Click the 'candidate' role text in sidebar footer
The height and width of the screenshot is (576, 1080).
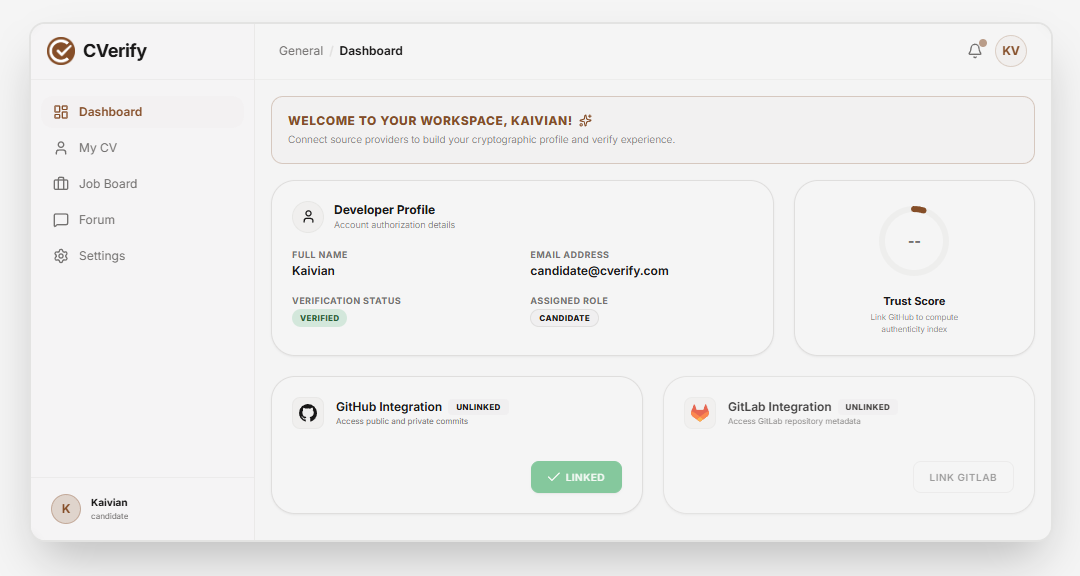[110, 516]
